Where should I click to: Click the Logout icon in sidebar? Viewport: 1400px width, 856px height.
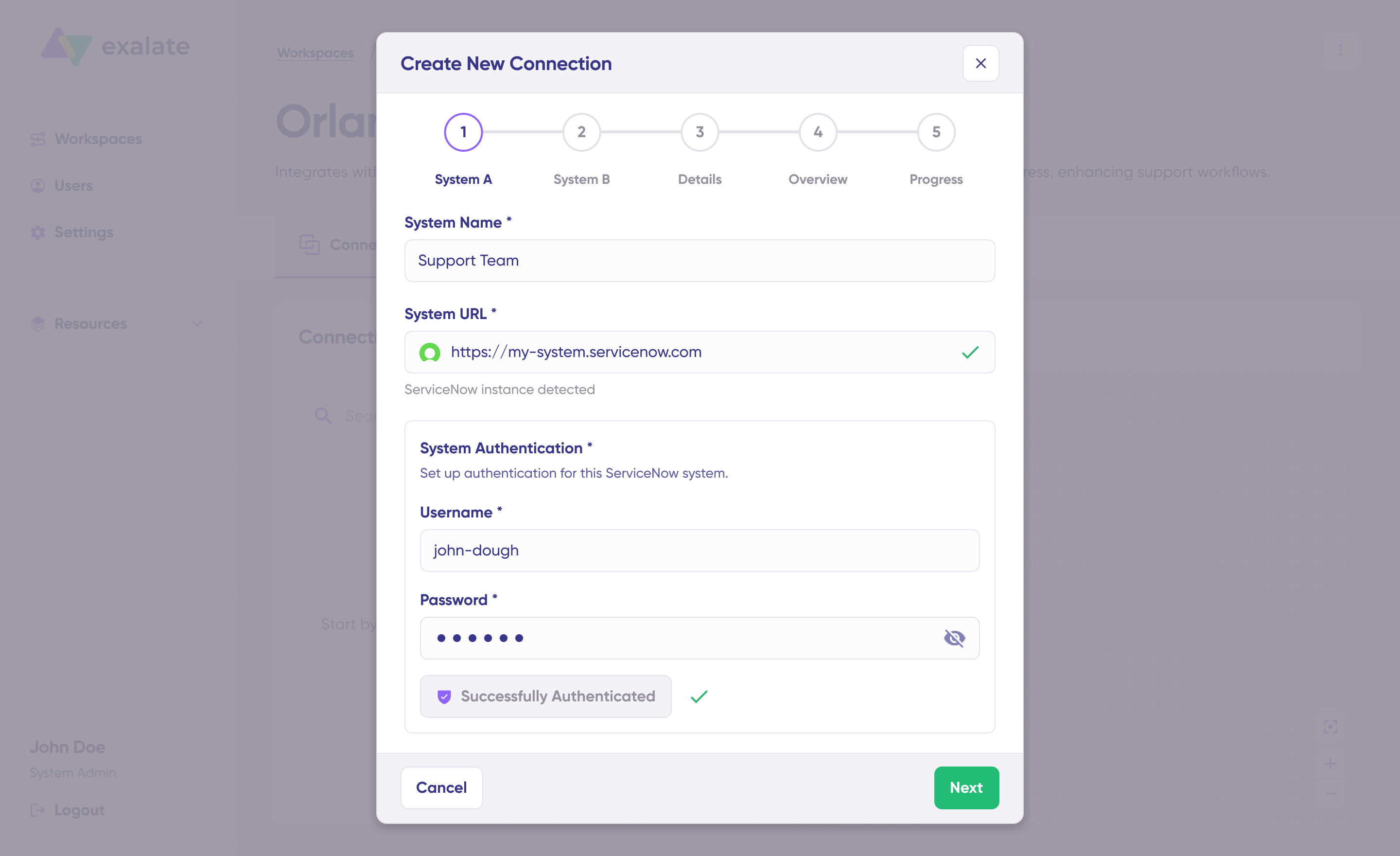(x=37, y=810)
